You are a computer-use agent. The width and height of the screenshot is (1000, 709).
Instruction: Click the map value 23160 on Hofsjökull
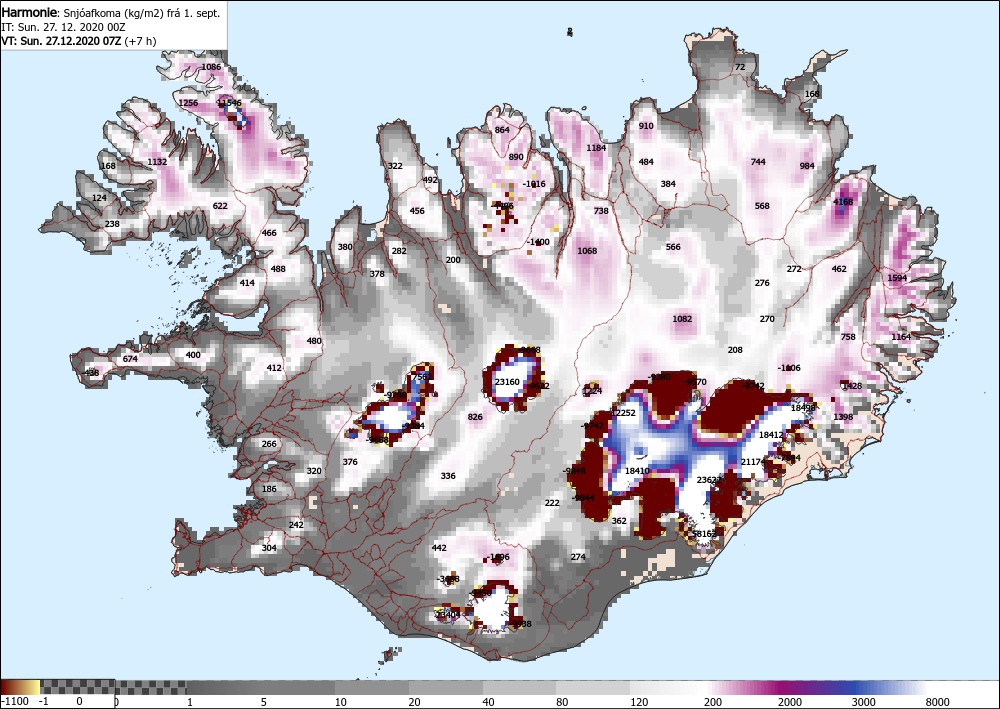(x=507, y=382)
